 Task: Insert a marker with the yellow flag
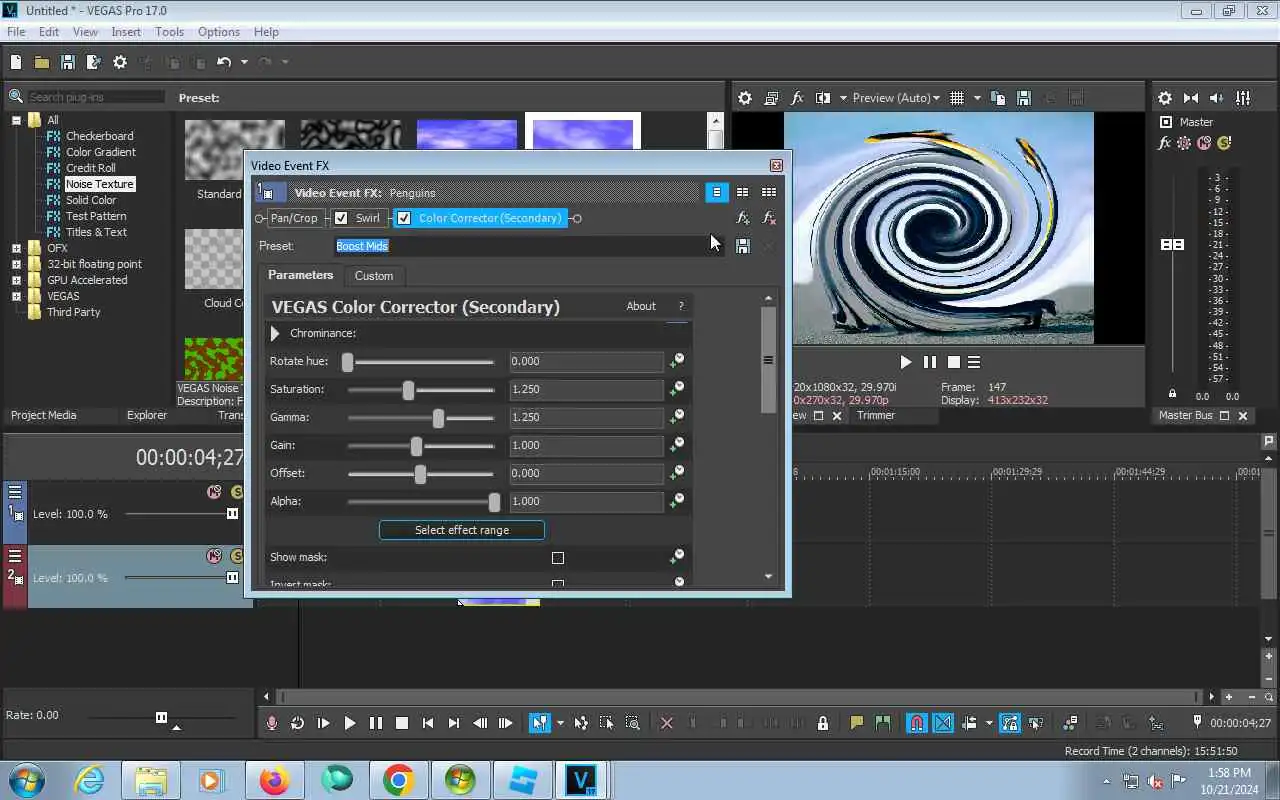(857, 723)
